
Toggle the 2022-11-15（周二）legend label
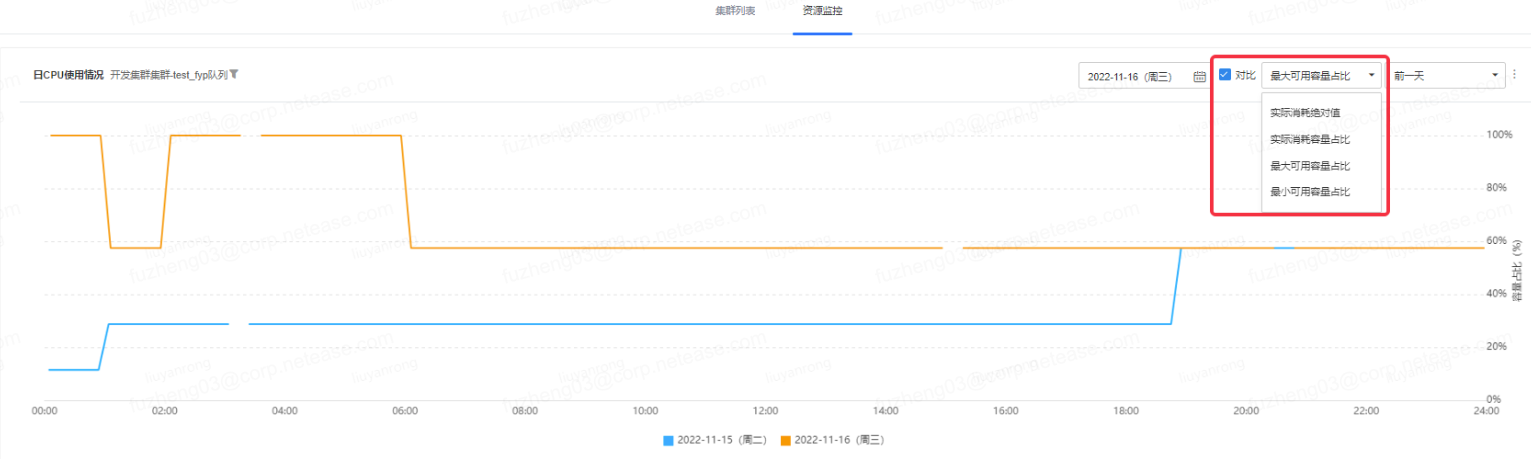coord(720,440)
